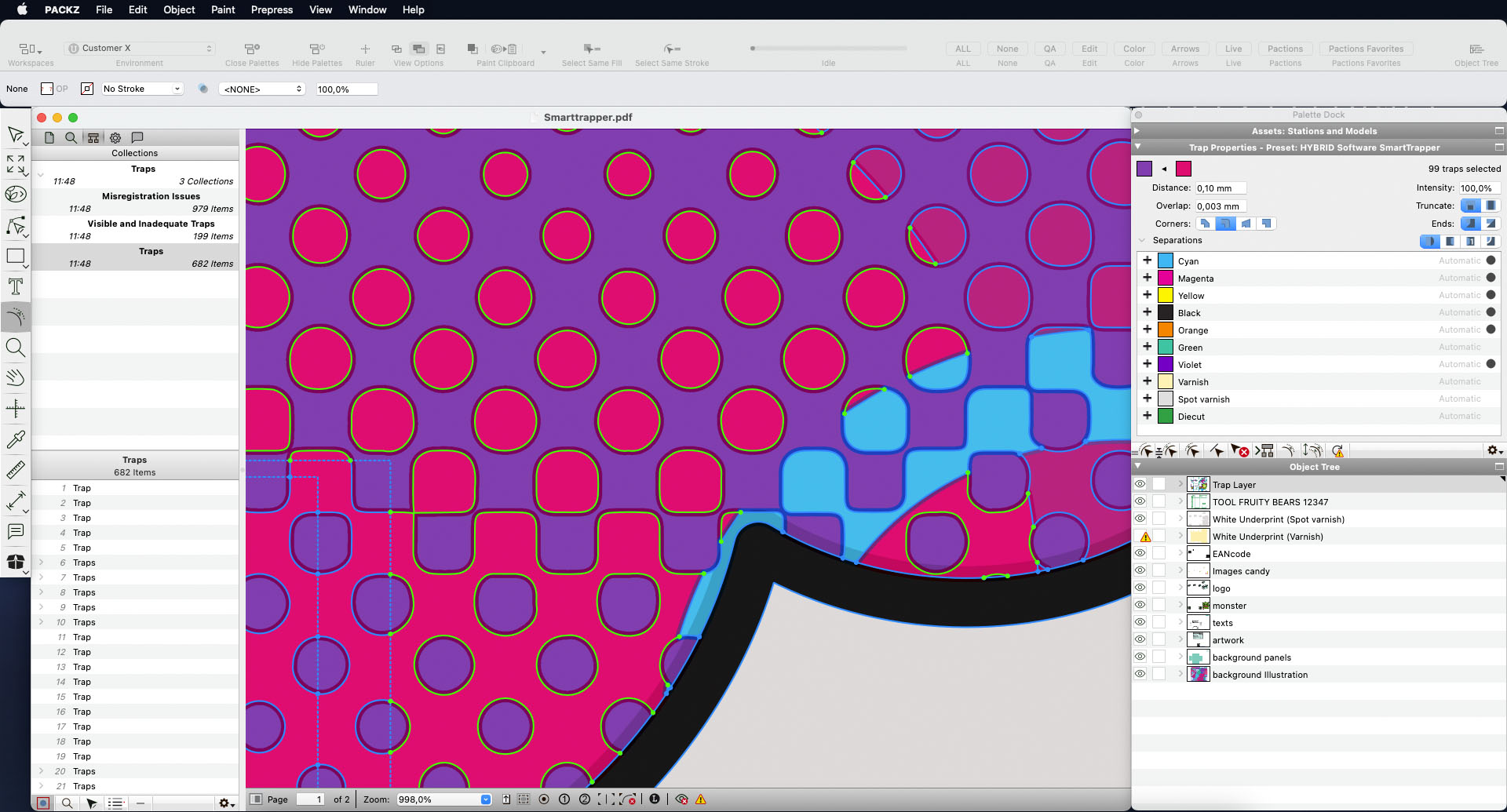Image resolution: width=1507 pixels, height=812 pixels.
Task: Open the Object Tree toolbar icon
Action: point(1476,49)
